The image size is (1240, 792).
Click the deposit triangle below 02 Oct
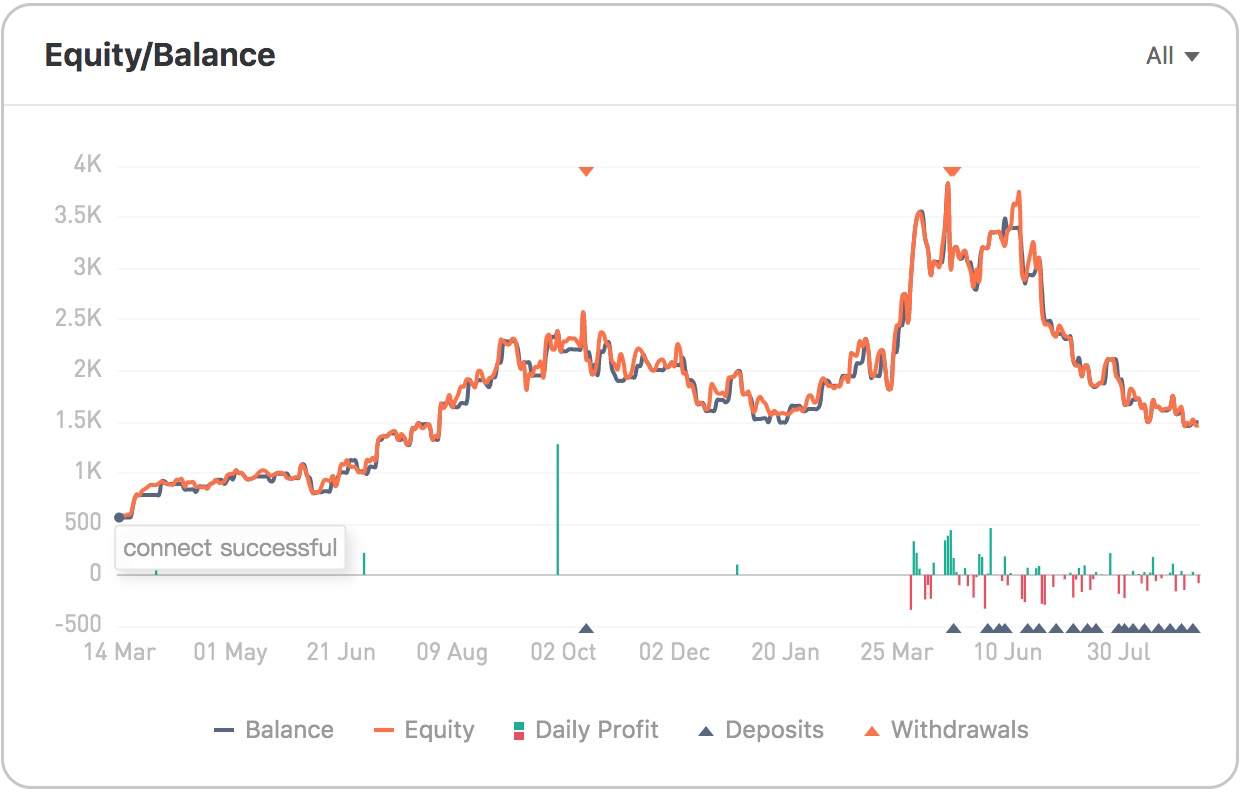click(x=586, y=628)
